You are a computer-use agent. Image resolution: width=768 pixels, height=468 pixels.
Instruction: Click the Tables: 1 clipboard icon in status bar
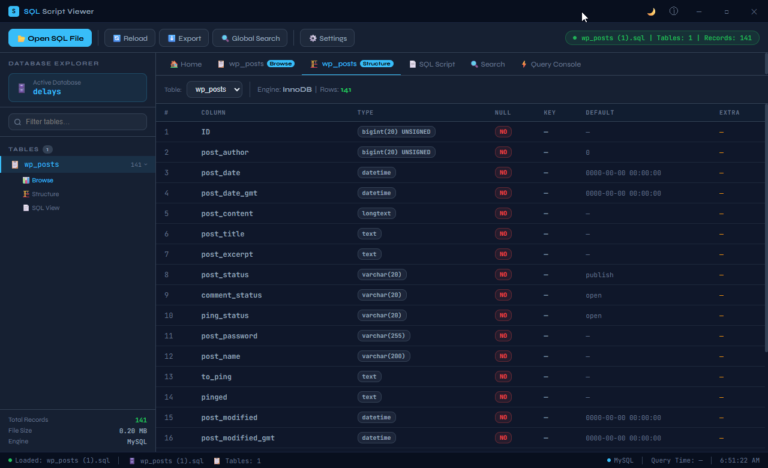pos(217,461)
